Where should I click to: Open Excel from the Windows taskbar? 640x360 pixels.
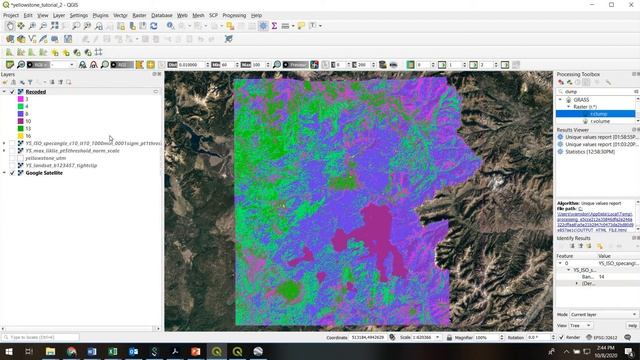pos(113,351)
